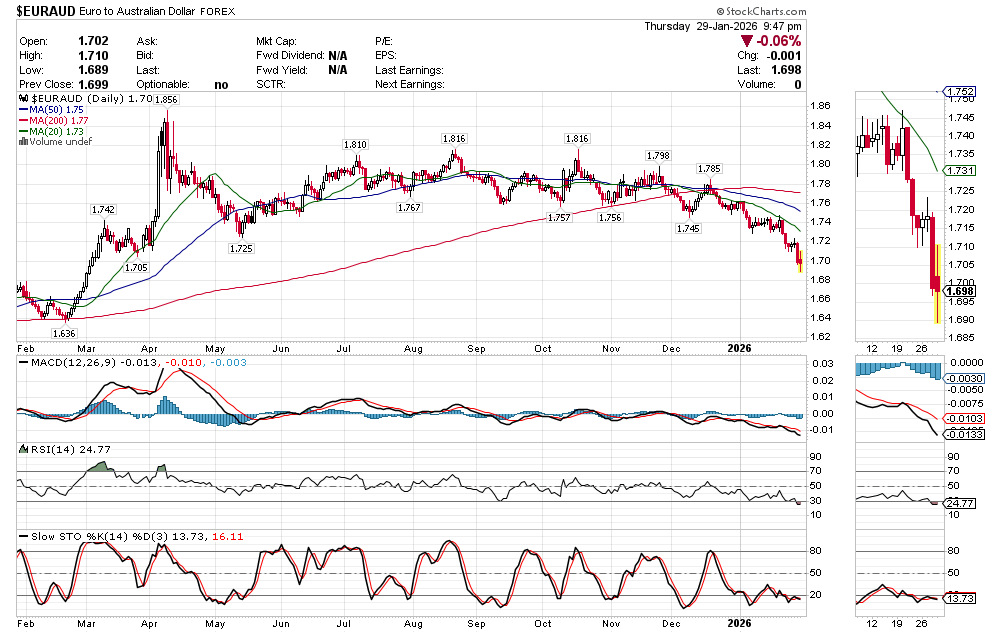Click the 2026 marker on time axis
The width and height of the screenshot is (1000, 633).
coord(738,347)
